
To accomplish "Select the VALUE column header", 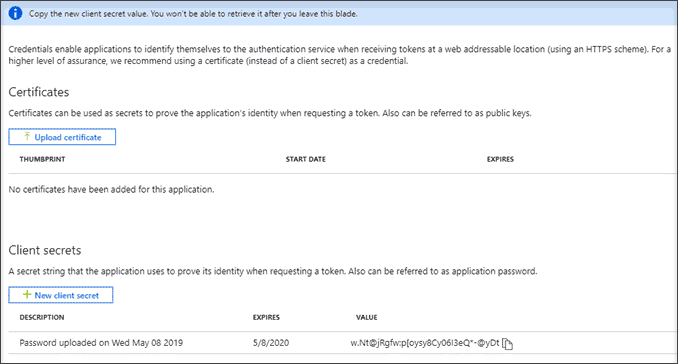I will (367, 317).
